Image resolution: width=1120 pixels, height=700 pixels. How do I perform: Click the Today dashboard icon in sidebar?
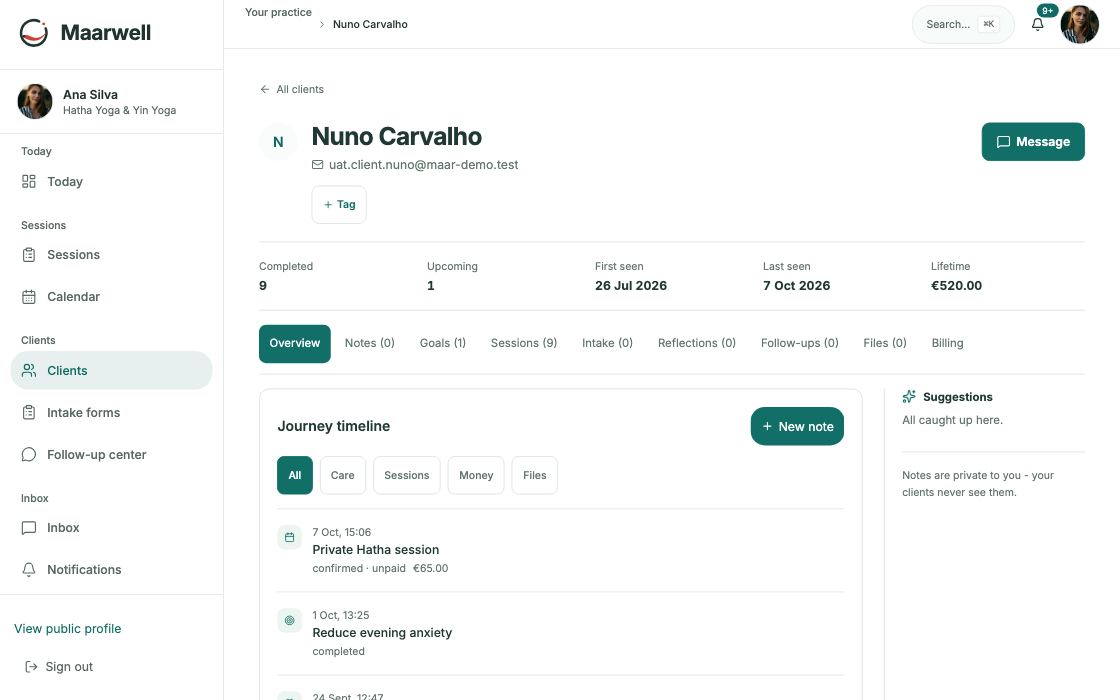[x=29, y=181]
